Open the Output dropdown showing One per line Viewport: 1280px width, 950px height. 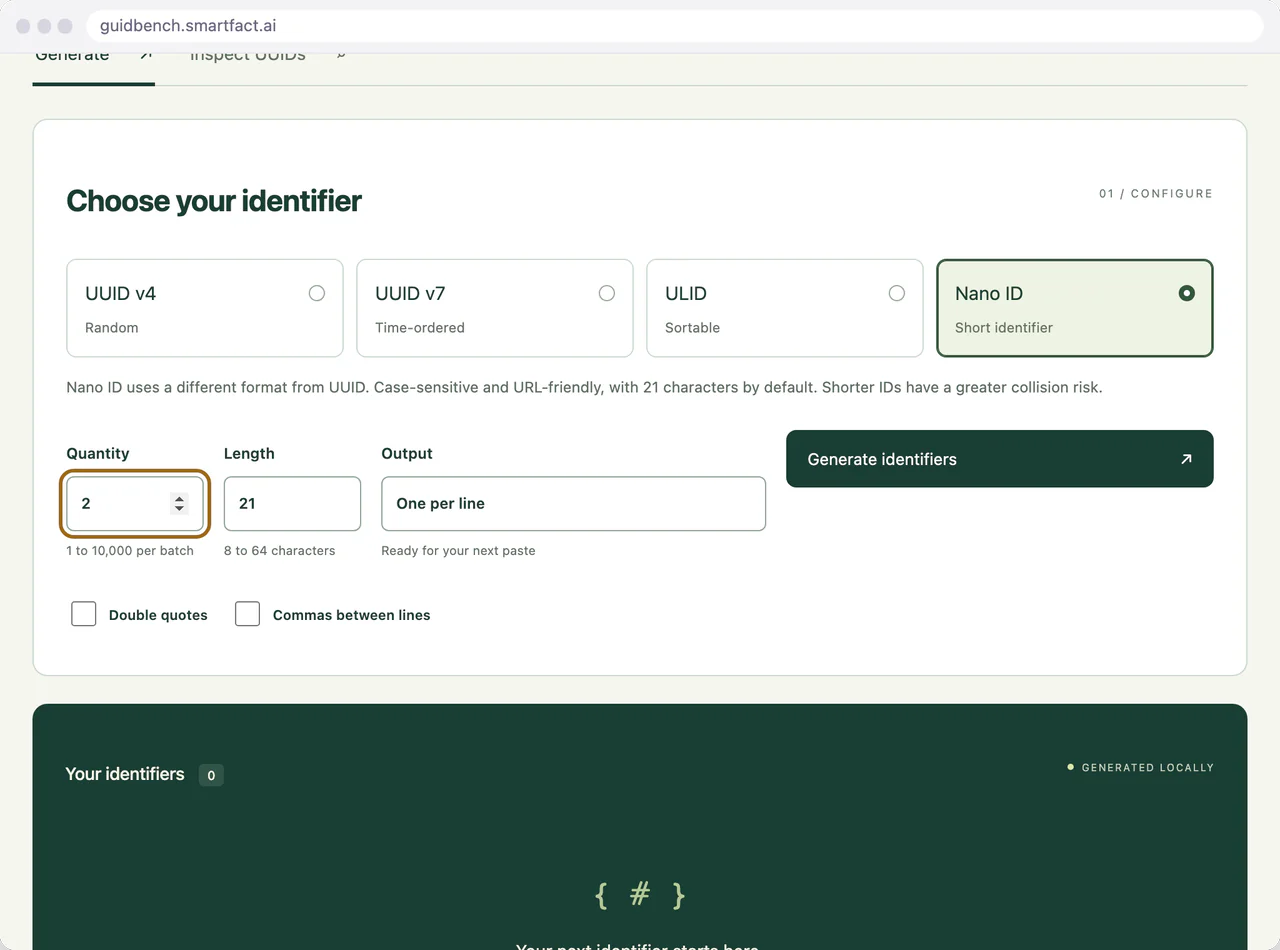pos(574,504)
